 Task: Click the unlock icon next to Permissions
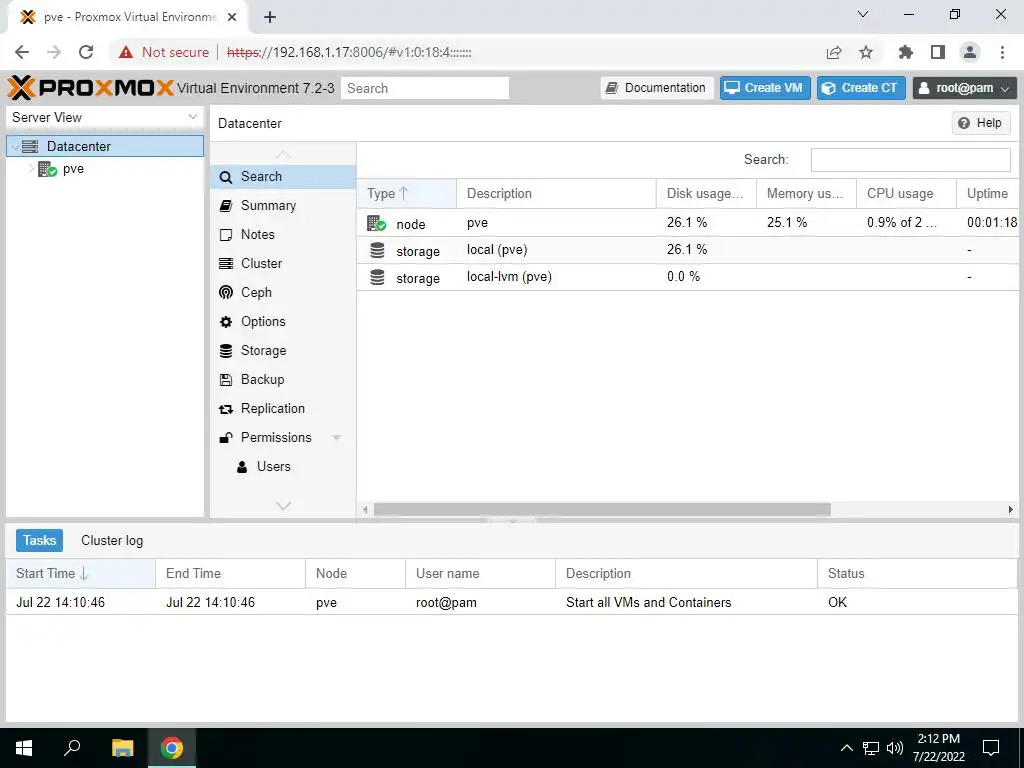pos(226,438)
